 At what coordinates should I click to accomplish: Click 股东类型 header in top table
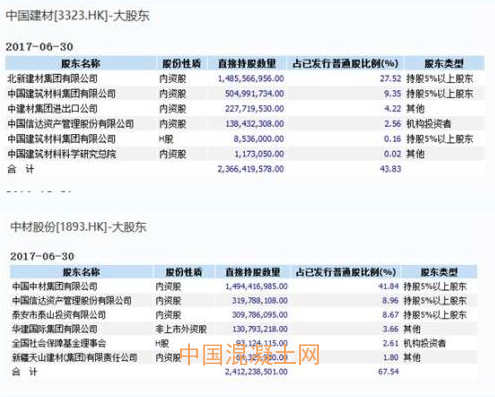(444, 63)
